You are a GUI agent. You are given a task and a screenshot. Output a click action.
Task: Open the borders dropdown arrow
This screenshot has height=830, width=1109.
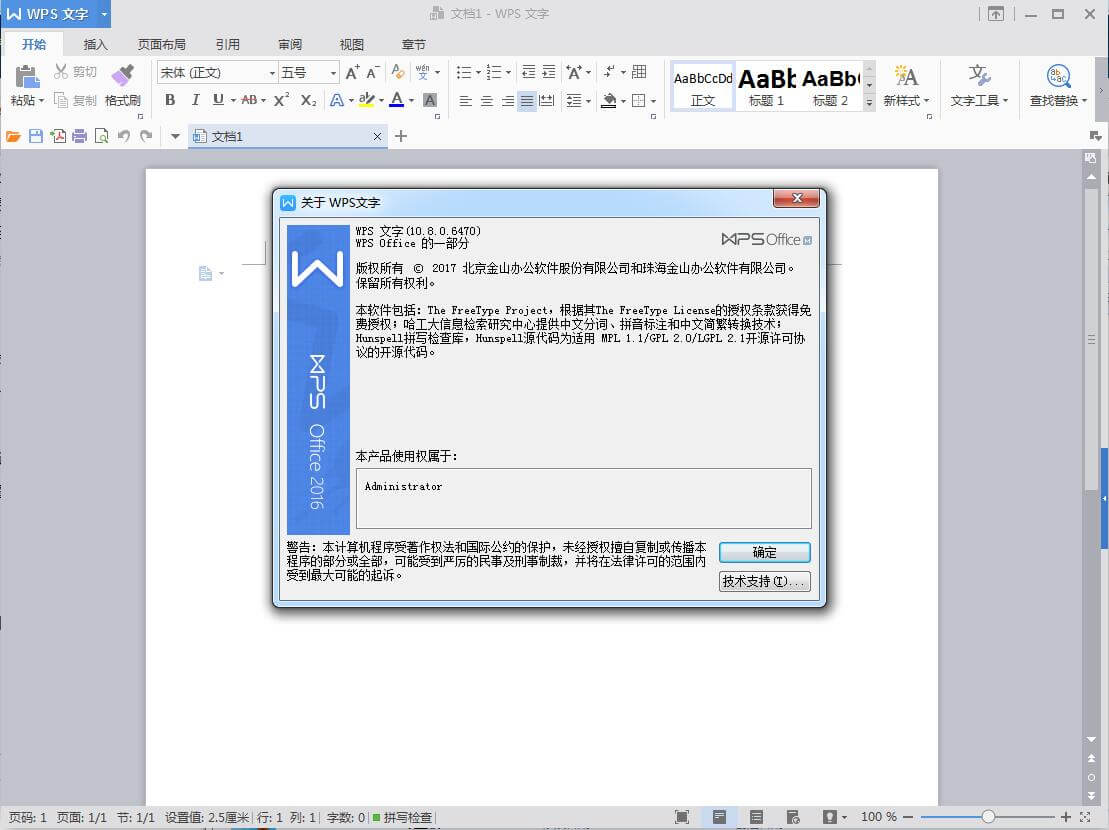click(654, 100)
